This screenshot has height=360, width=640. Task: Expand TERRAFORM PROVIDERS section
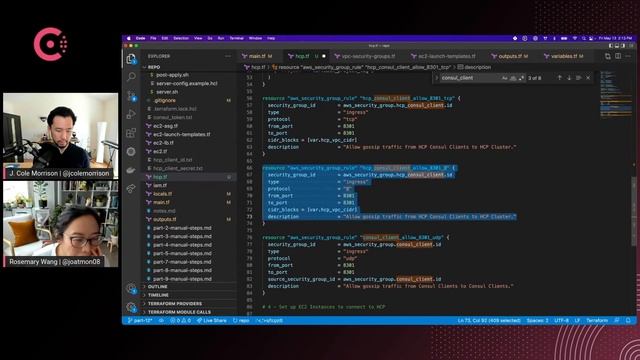pos(190,304)
